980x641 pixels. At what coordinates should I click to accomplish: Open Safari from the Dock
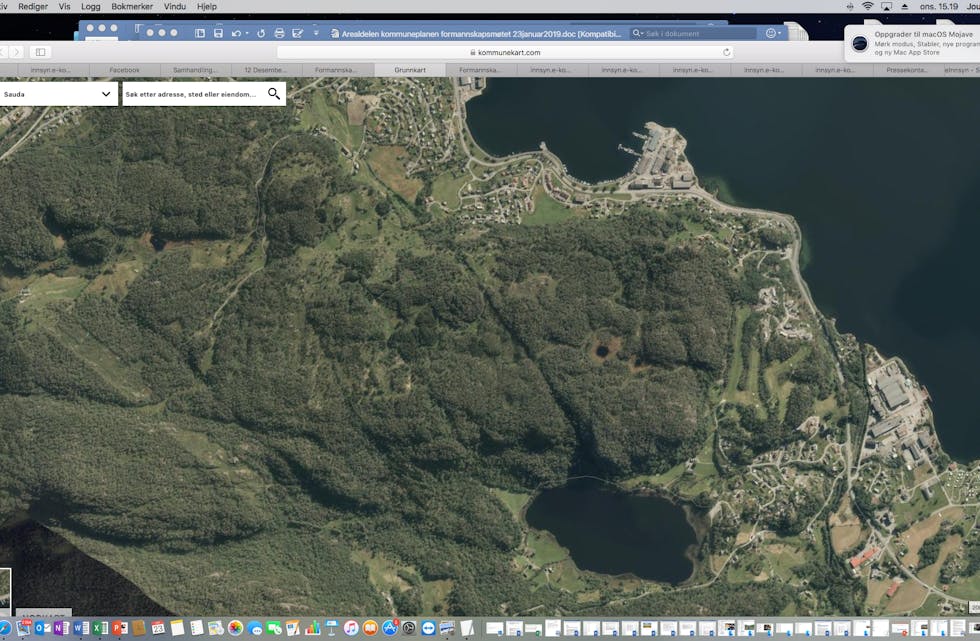[3, 628]
